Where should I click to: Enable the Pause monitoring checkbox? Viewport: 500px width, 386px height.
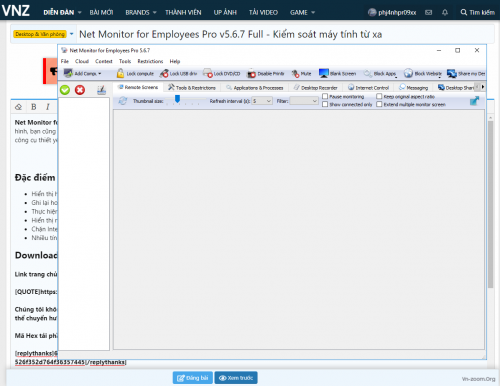click(325, 96)
